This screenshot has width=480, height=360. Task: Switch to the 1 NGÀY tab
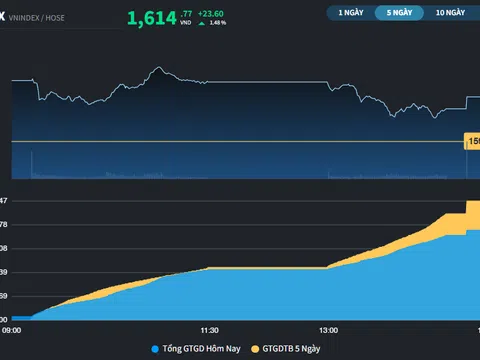(x=351, y=13)
